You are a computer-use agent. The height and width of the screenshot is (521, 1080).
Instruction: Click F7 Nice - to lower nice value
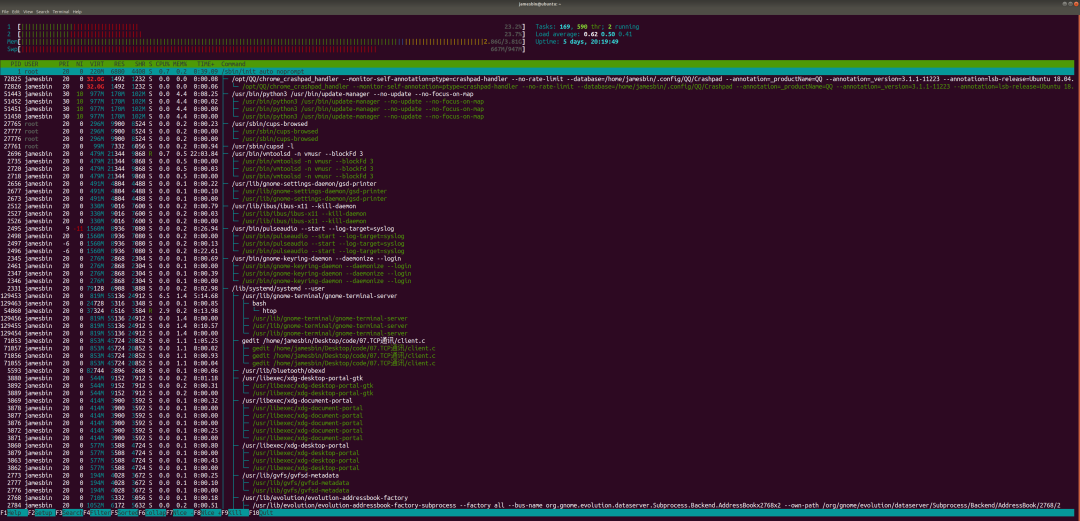[179, 513]
